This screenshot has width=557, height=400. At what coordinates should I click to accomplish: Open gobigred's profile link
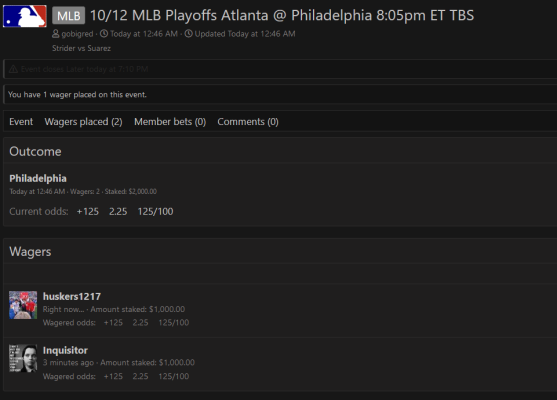click(77, 34)
